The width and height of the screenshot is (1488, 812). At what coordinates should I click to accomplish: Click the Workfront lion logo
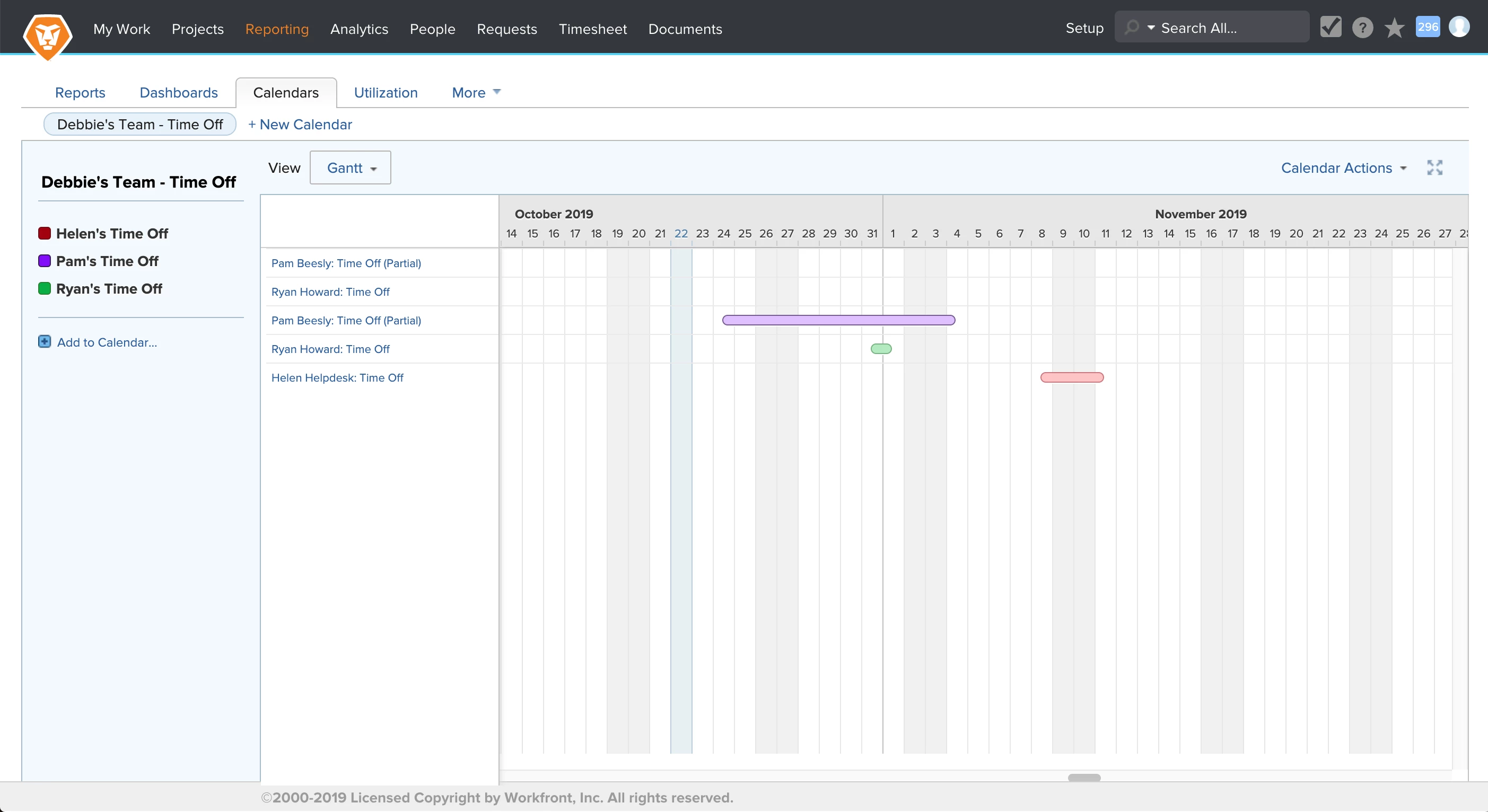point(47,36)
